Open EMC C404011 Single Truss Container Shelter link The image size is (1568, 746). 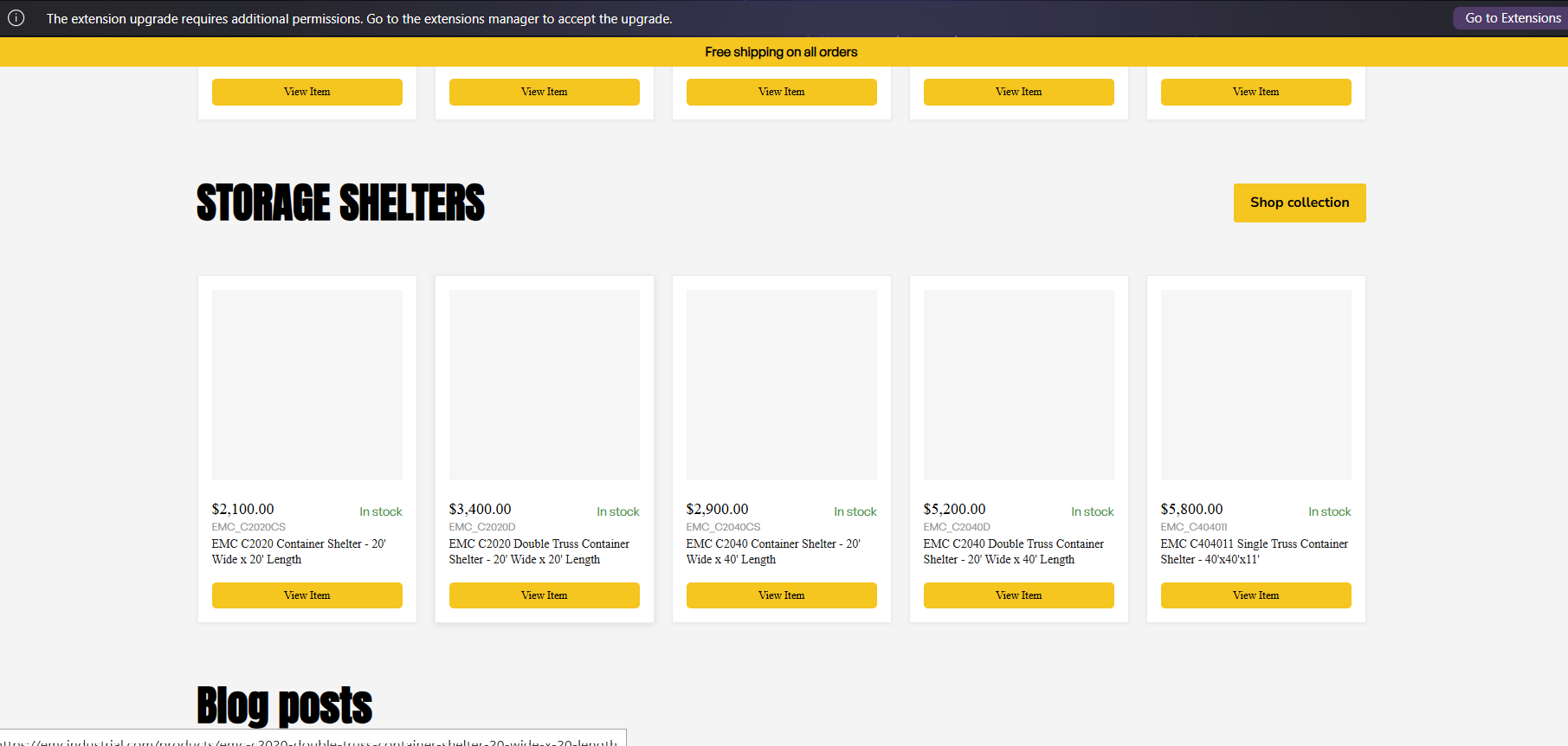(x=1255, y=552)
